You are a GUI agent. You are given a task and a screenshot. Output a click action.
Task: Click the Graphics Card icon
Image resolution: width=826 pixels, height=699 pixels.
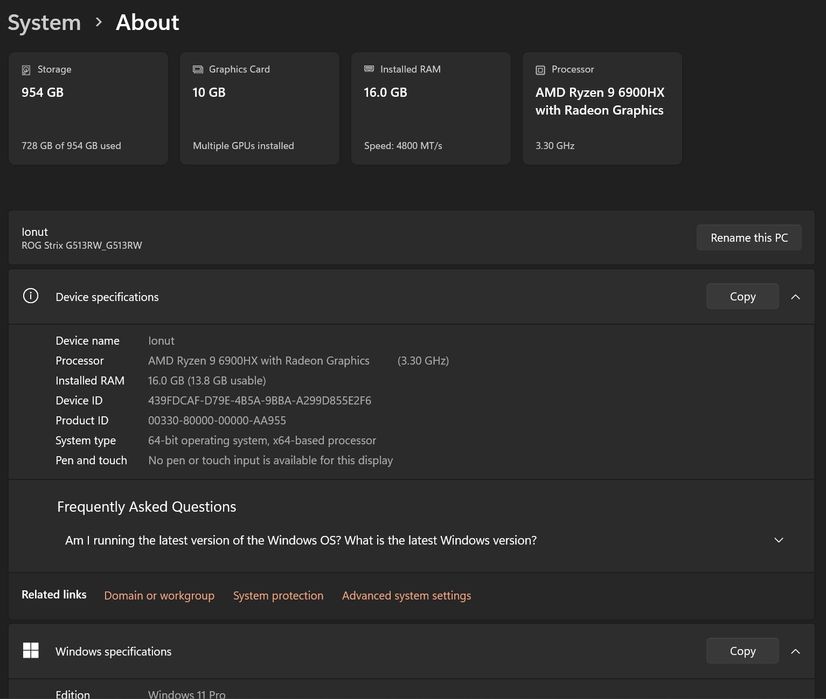pos(198,70)
